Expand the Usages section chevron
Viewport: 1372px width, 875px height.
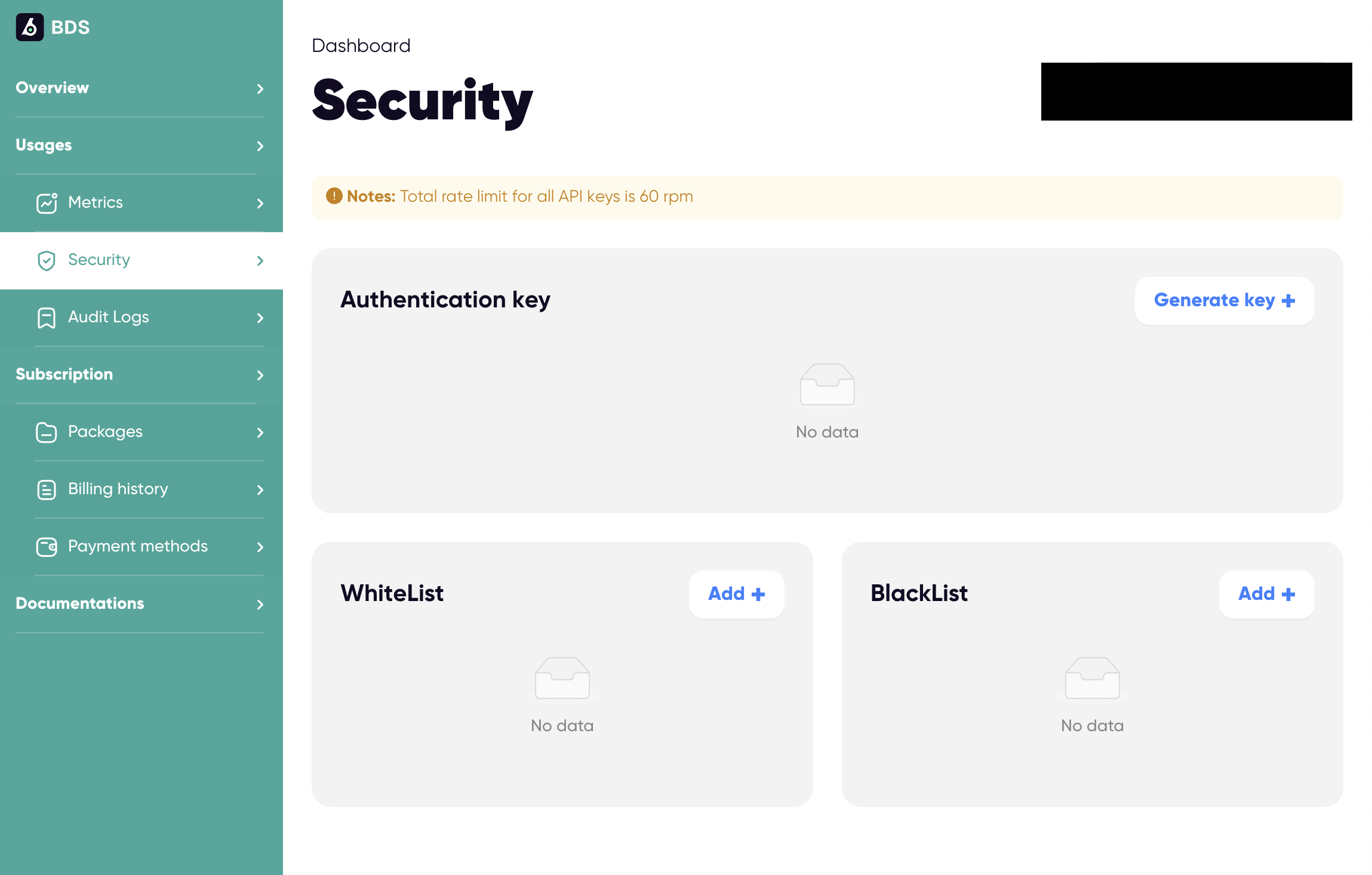coord(260,146)
